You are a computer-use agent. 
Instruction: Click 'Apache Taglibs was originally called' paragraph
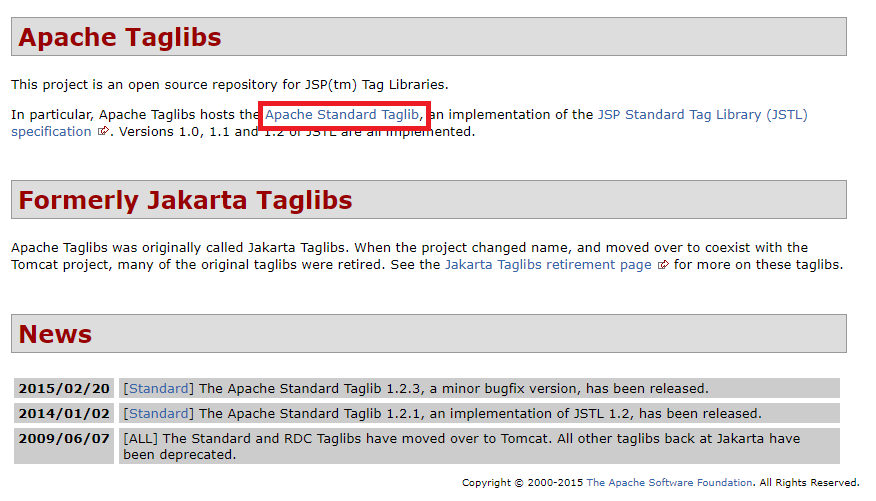[427, 256]
